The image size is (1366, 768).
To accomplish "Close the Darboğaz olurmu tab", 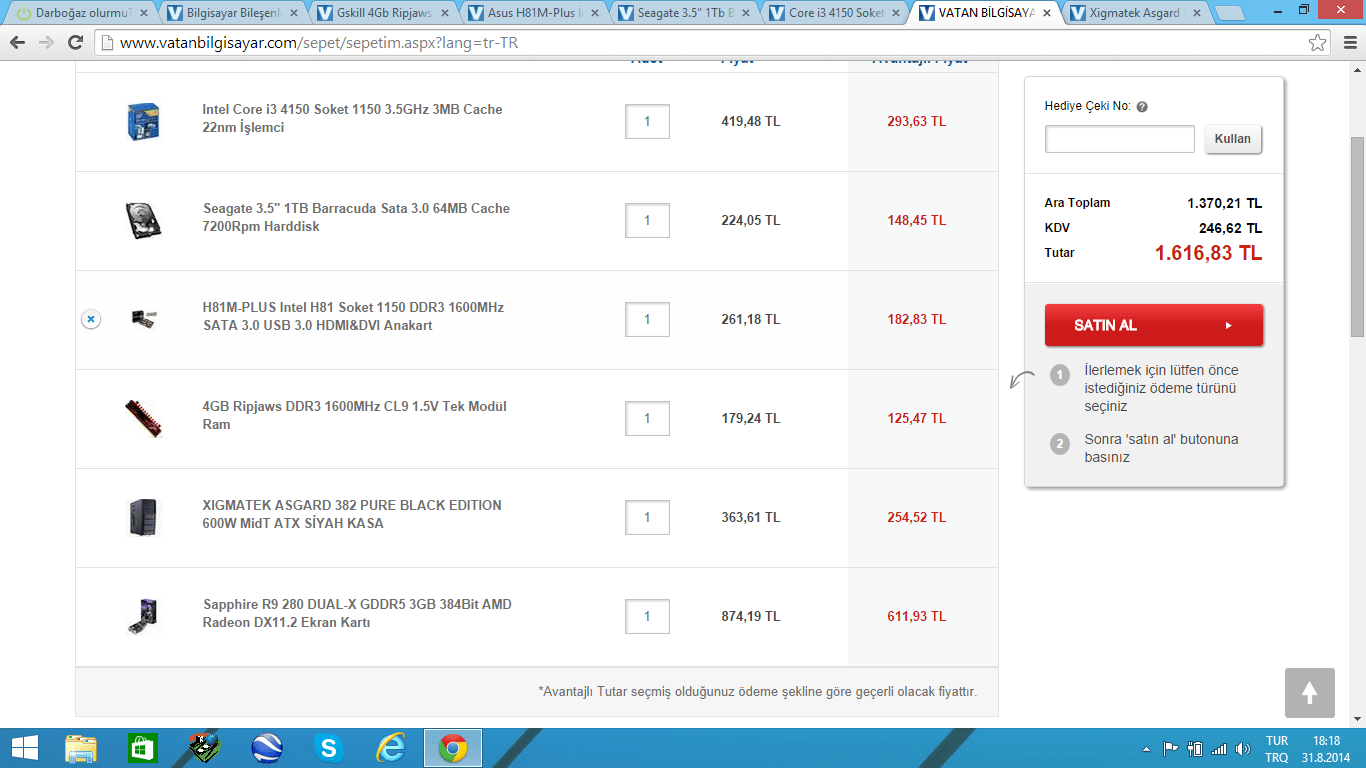I will coord(143,13).
